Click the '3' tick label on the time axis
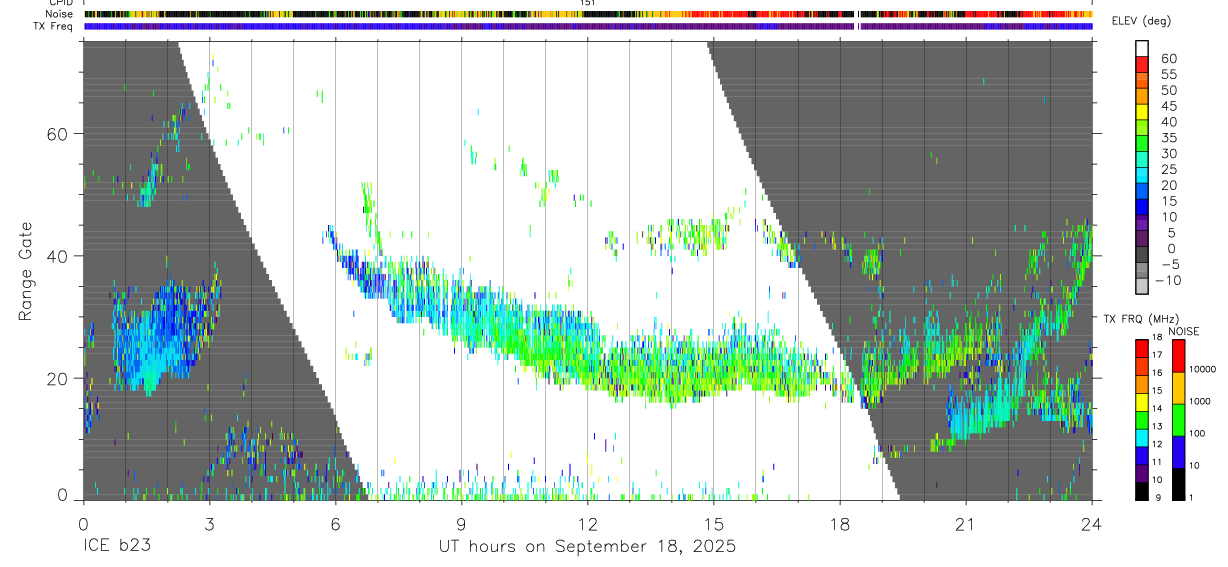1228x567 pixels. [x=208, y=524]
